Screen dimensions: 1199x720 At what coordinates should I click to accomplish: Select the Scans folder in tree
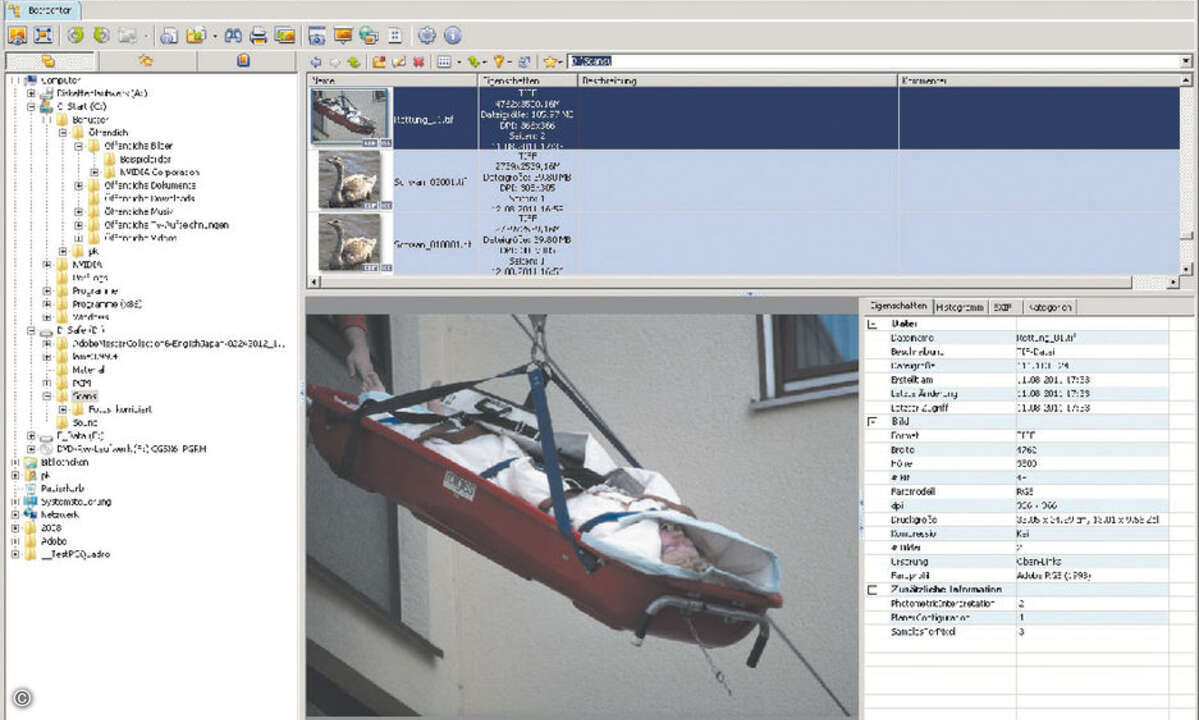84,396
